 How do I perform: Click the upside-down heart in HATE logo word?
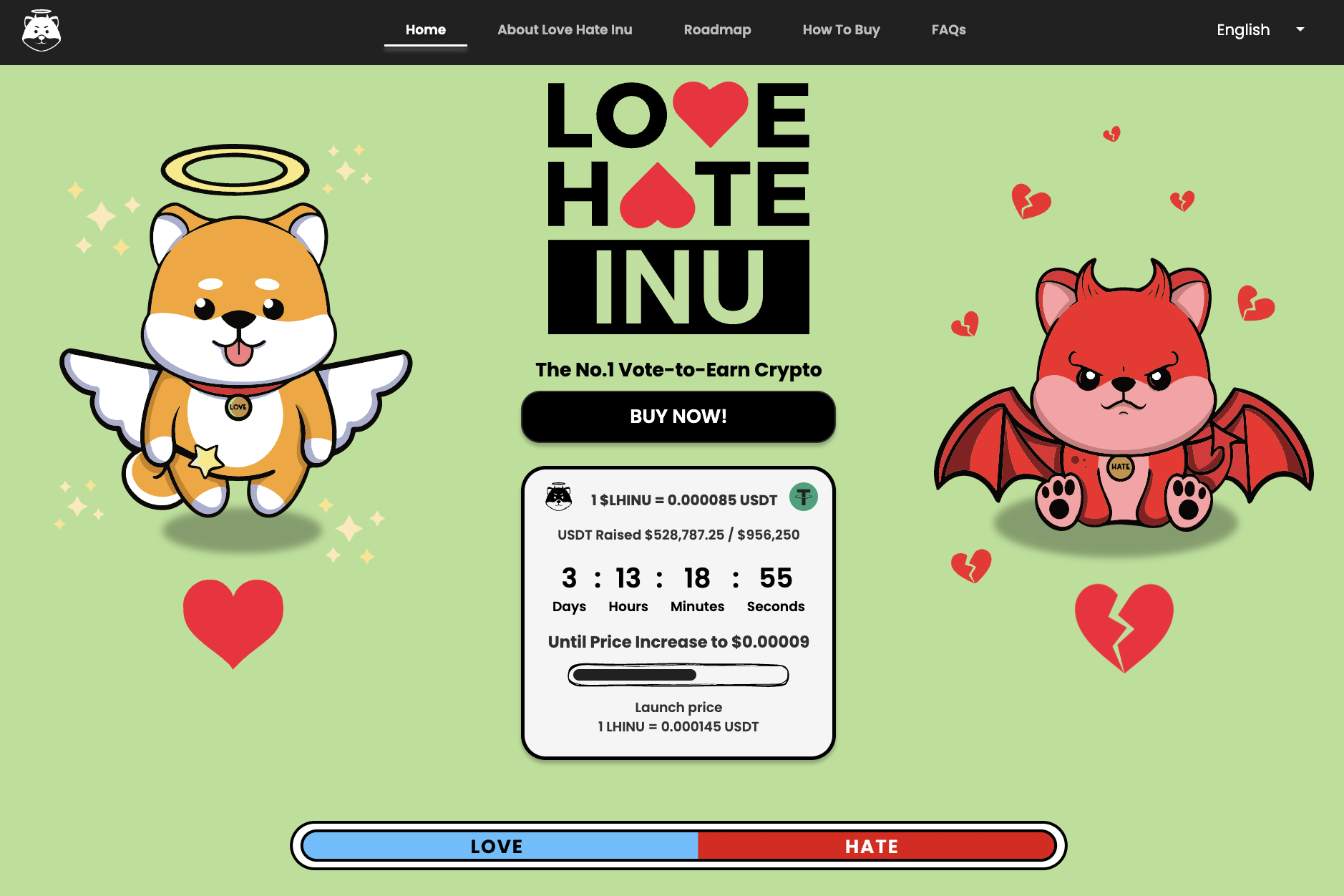click(657, 195)
